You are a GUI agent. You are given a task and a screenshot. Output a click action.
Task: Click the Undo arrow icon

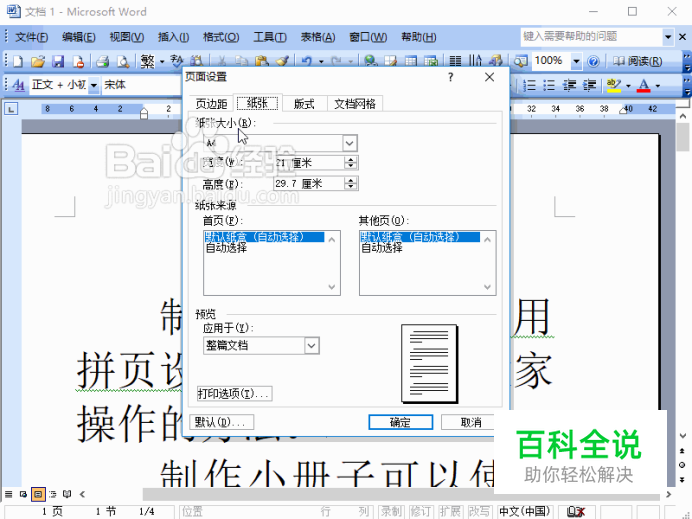coord(307,61)
